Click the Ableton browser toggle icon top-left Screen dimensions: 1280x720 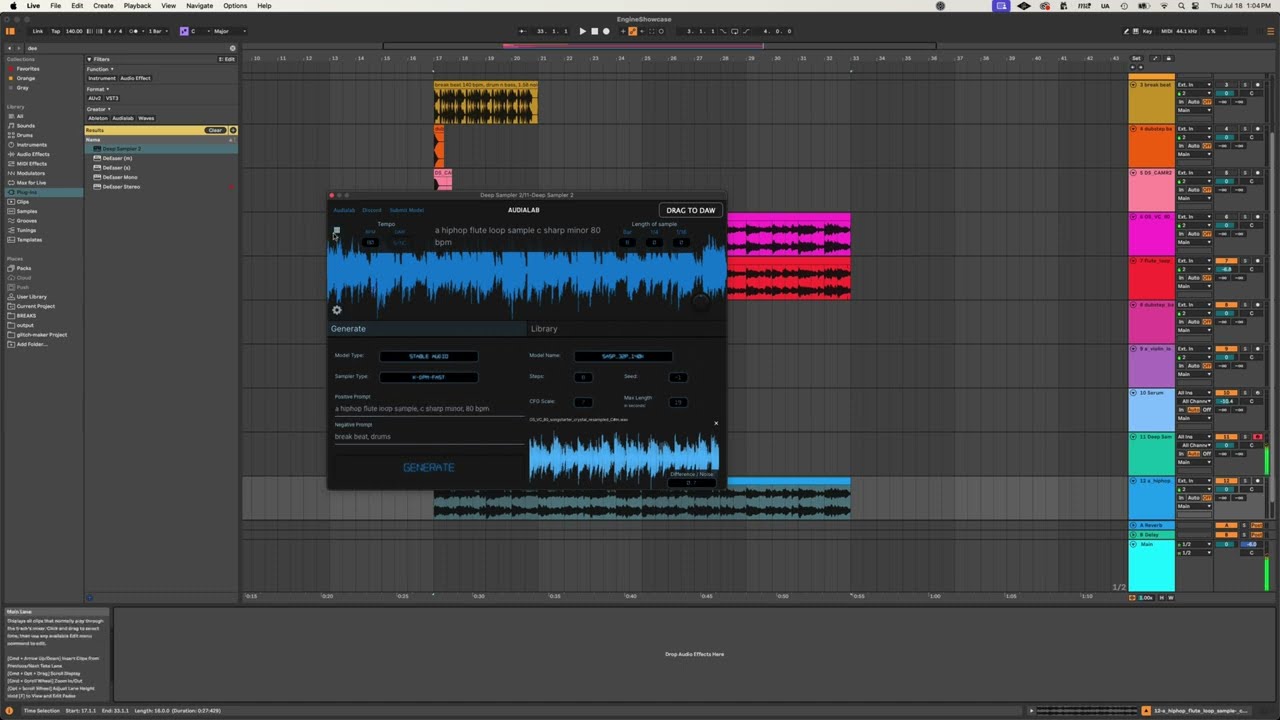11,31
